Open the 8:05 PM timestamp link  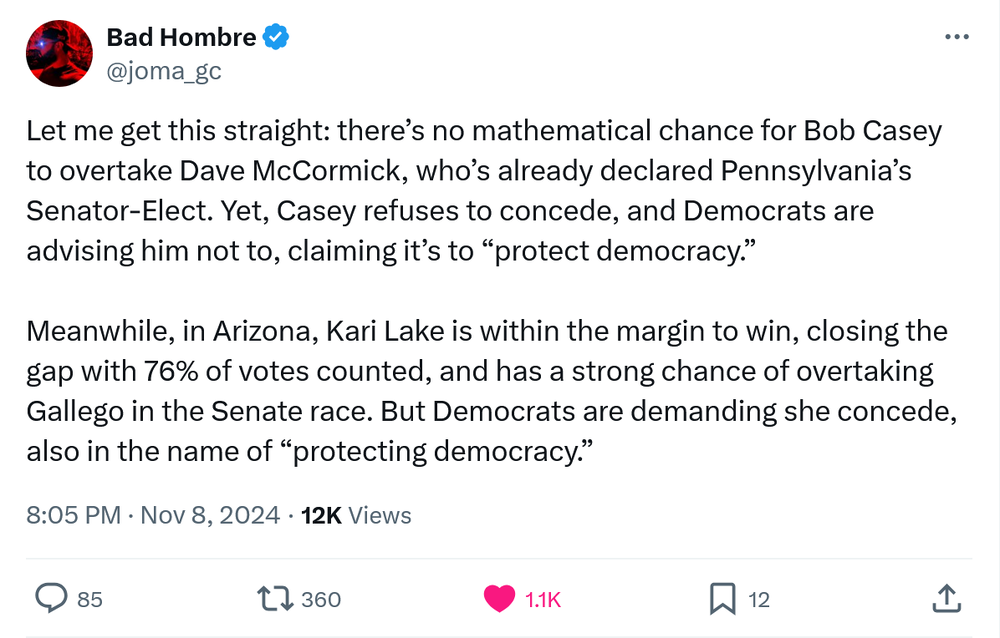[71, 515]
